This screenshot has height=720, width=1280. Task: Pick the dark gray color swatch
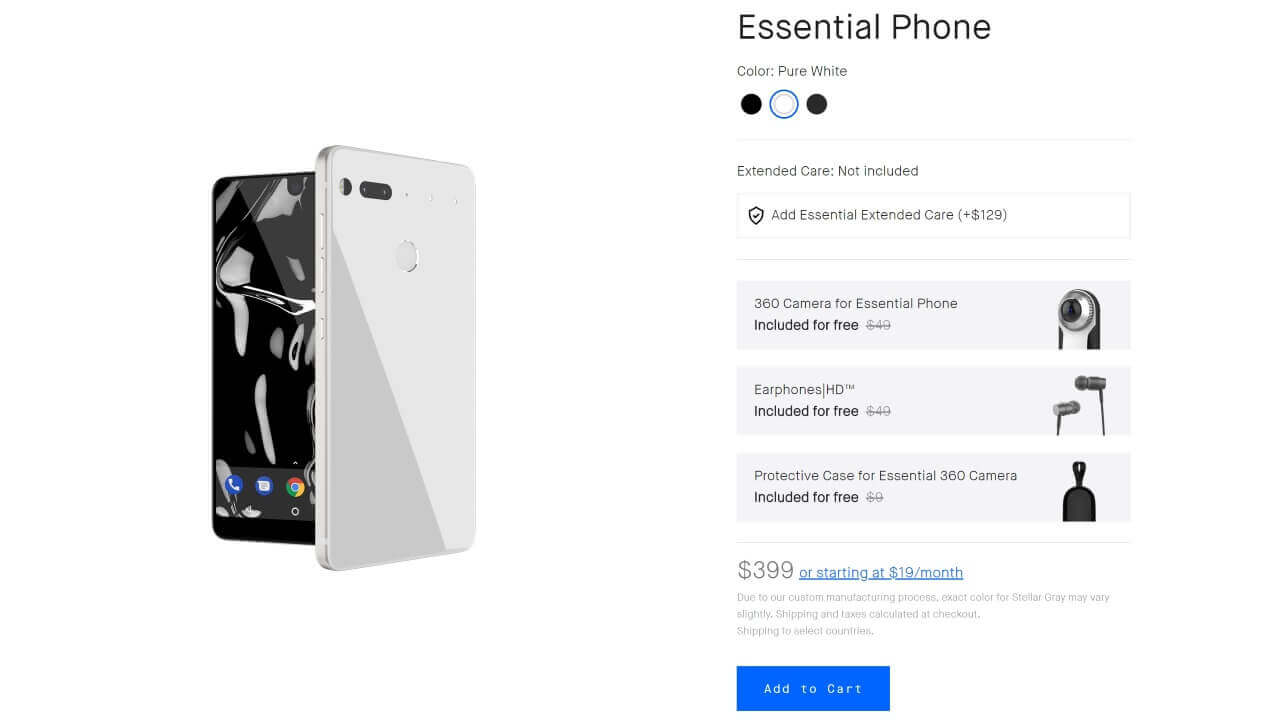[817, 104]
